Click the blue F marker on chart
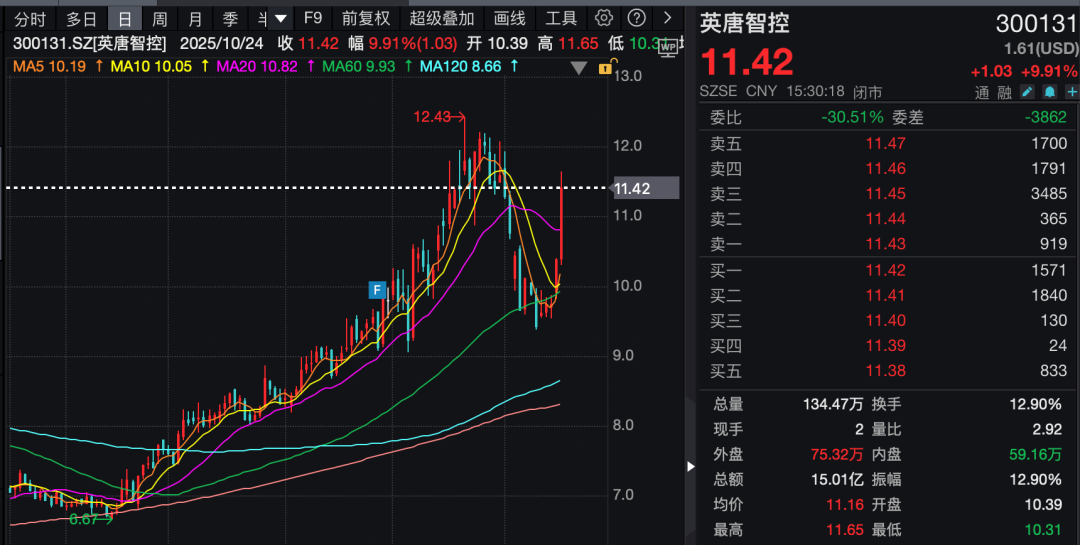1080x545 pixels. coord(377,290)
